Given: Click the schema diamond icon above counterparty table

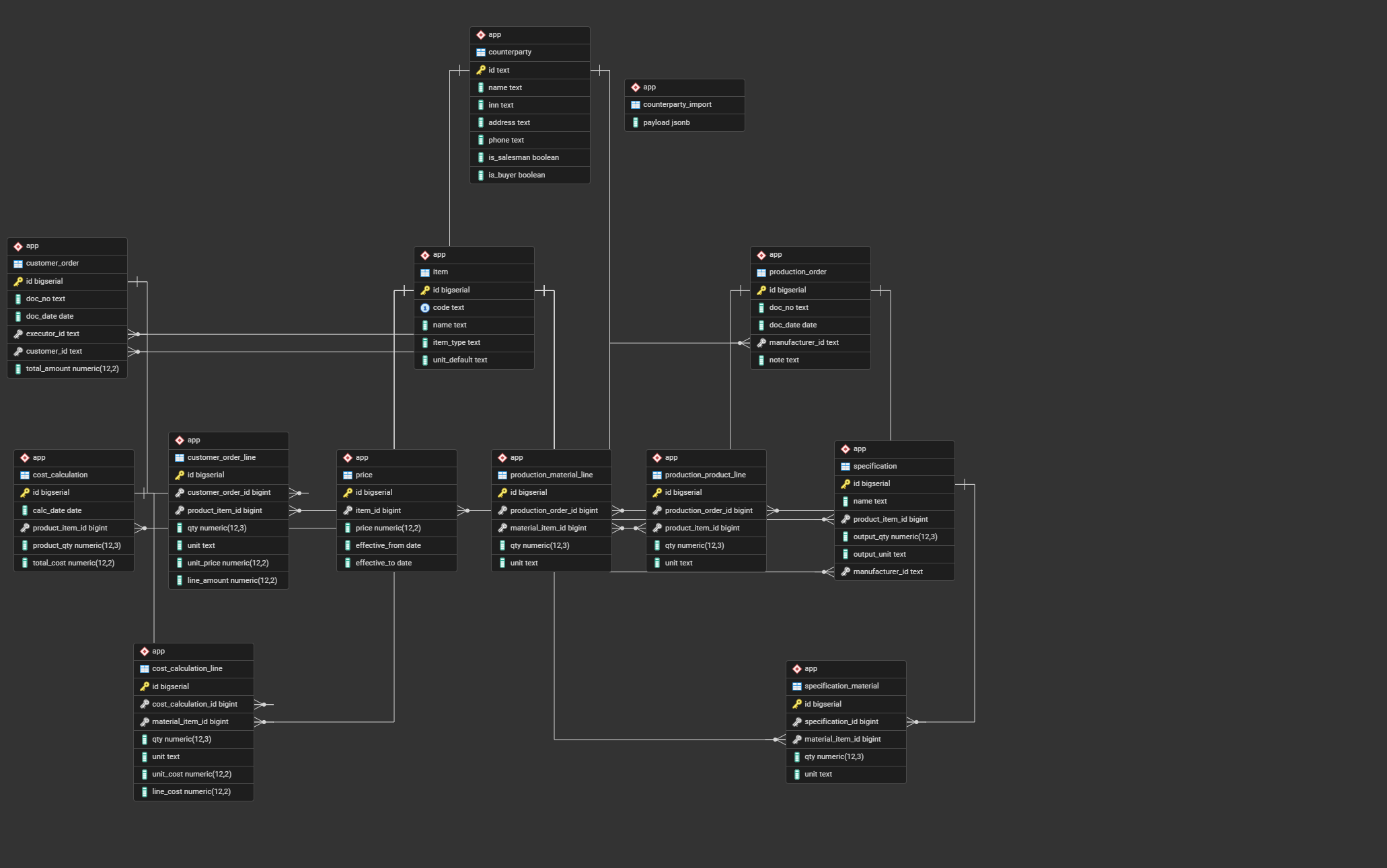Looking at the screenshot, I should tap(481, 35).
